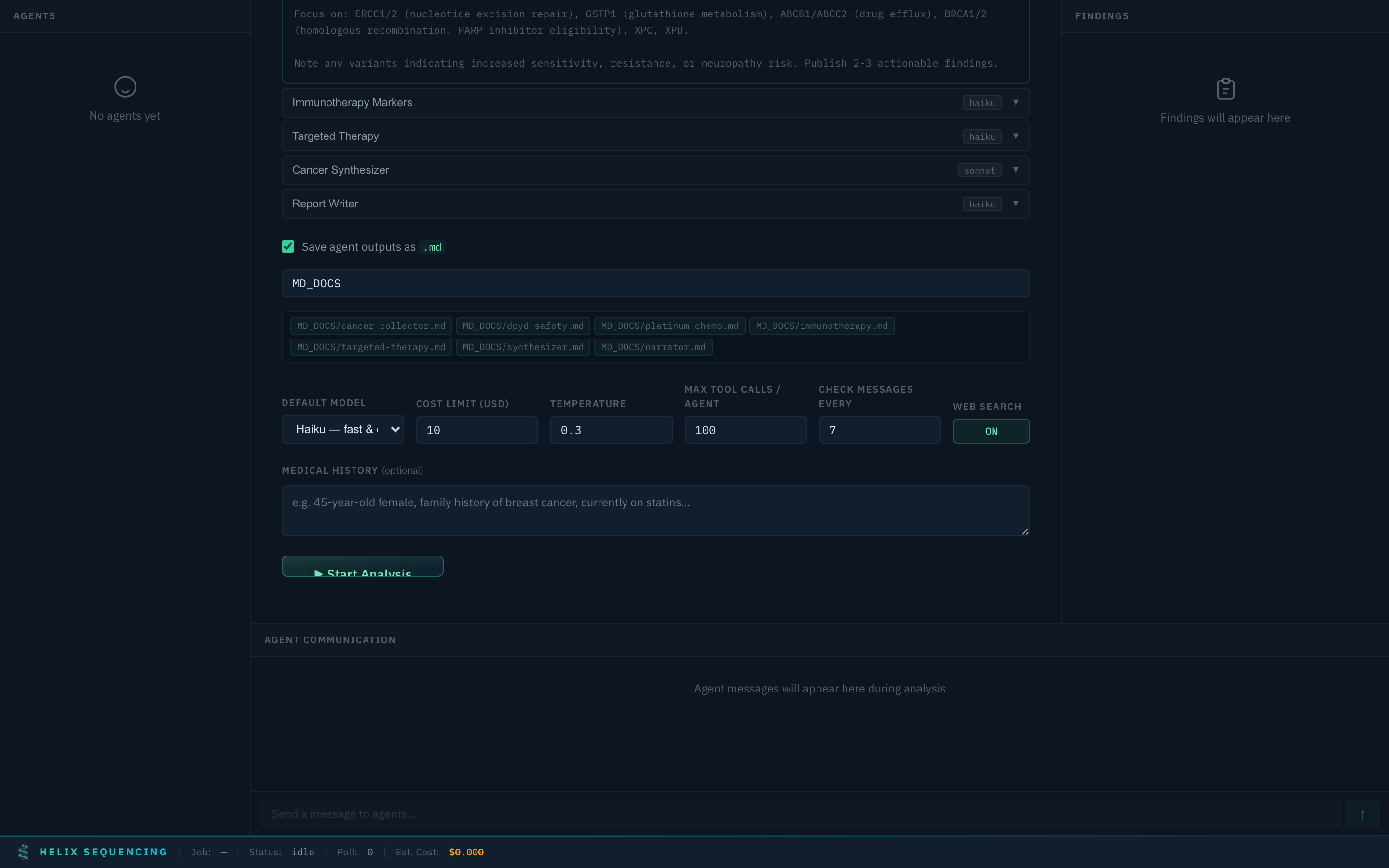Click the MD_DOCS/narrator.md file tag
This screenshot has height=868, width=1389.
point(653,347)
